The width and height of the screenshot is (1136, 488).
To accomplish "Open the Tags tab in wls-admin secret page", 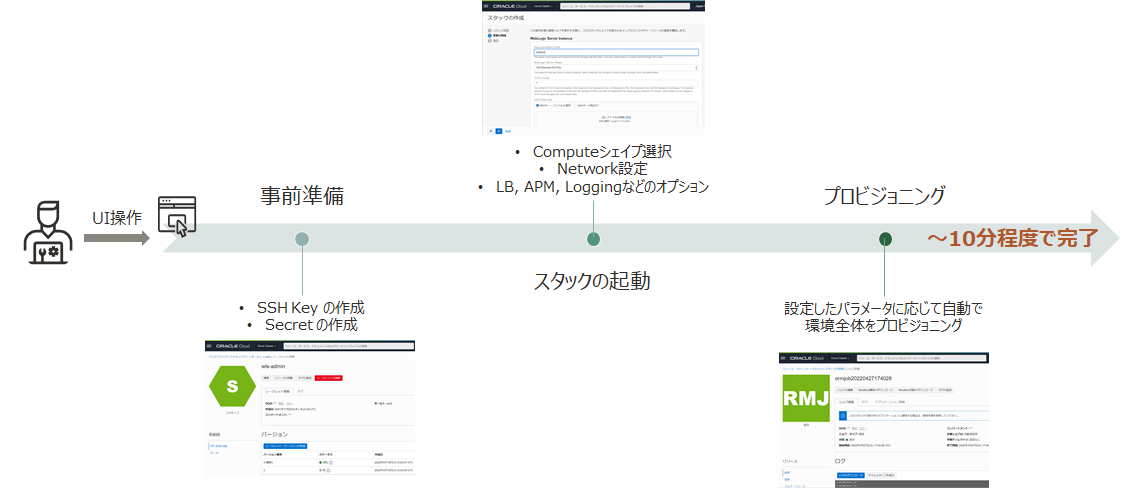I will tap(301, 392).
